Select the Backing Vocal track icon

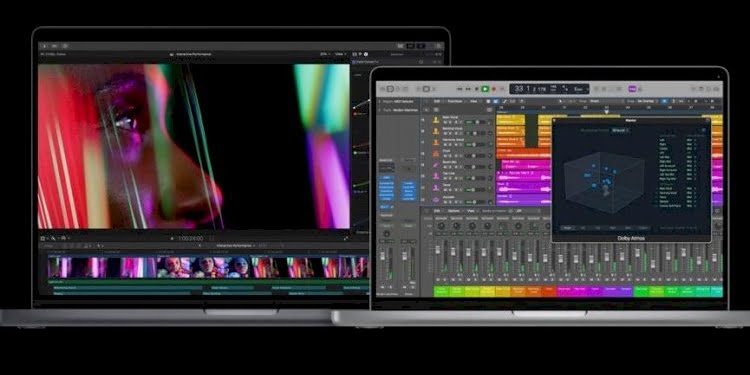436,131
